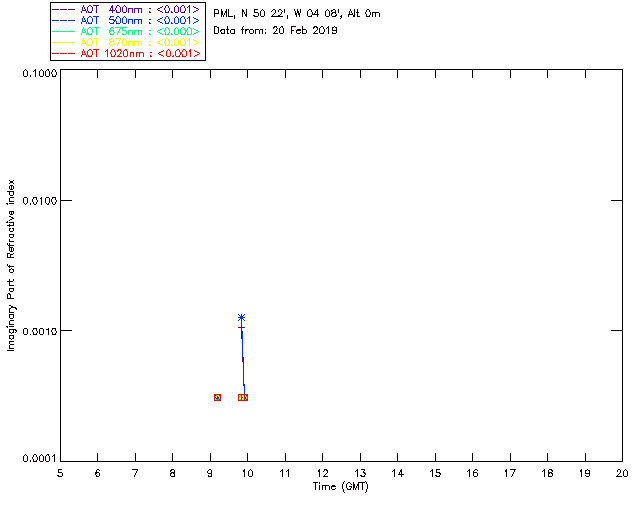Screen dimensions: 640x512
Task: Click the blue asterisk data marker
Action: (241, 317)
